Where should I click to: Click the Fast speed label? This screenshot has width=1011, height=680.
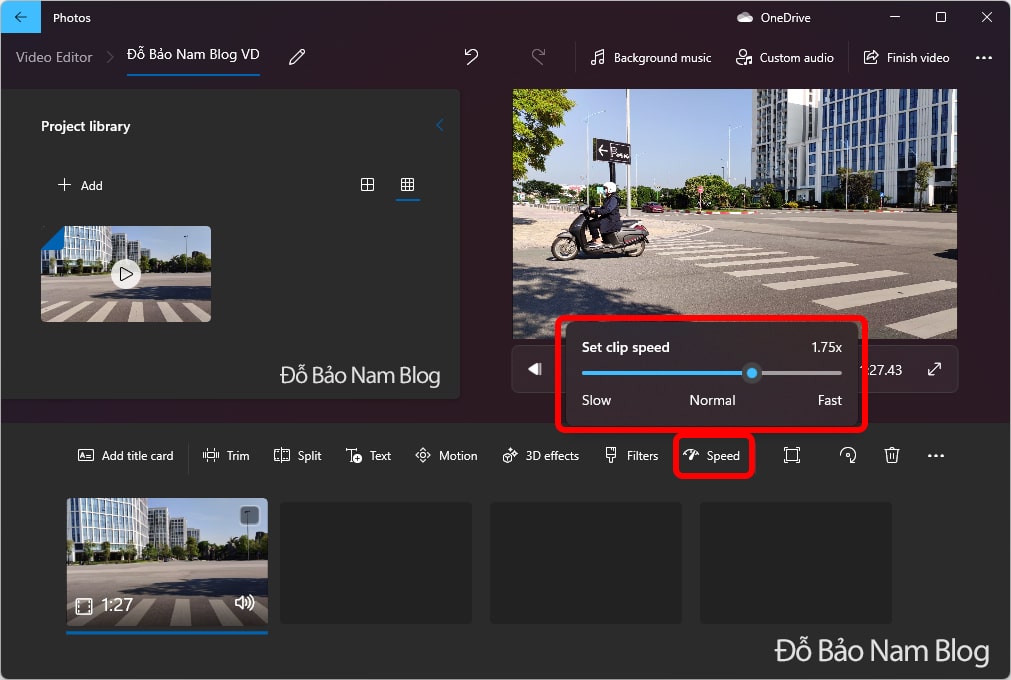[829, 400]
